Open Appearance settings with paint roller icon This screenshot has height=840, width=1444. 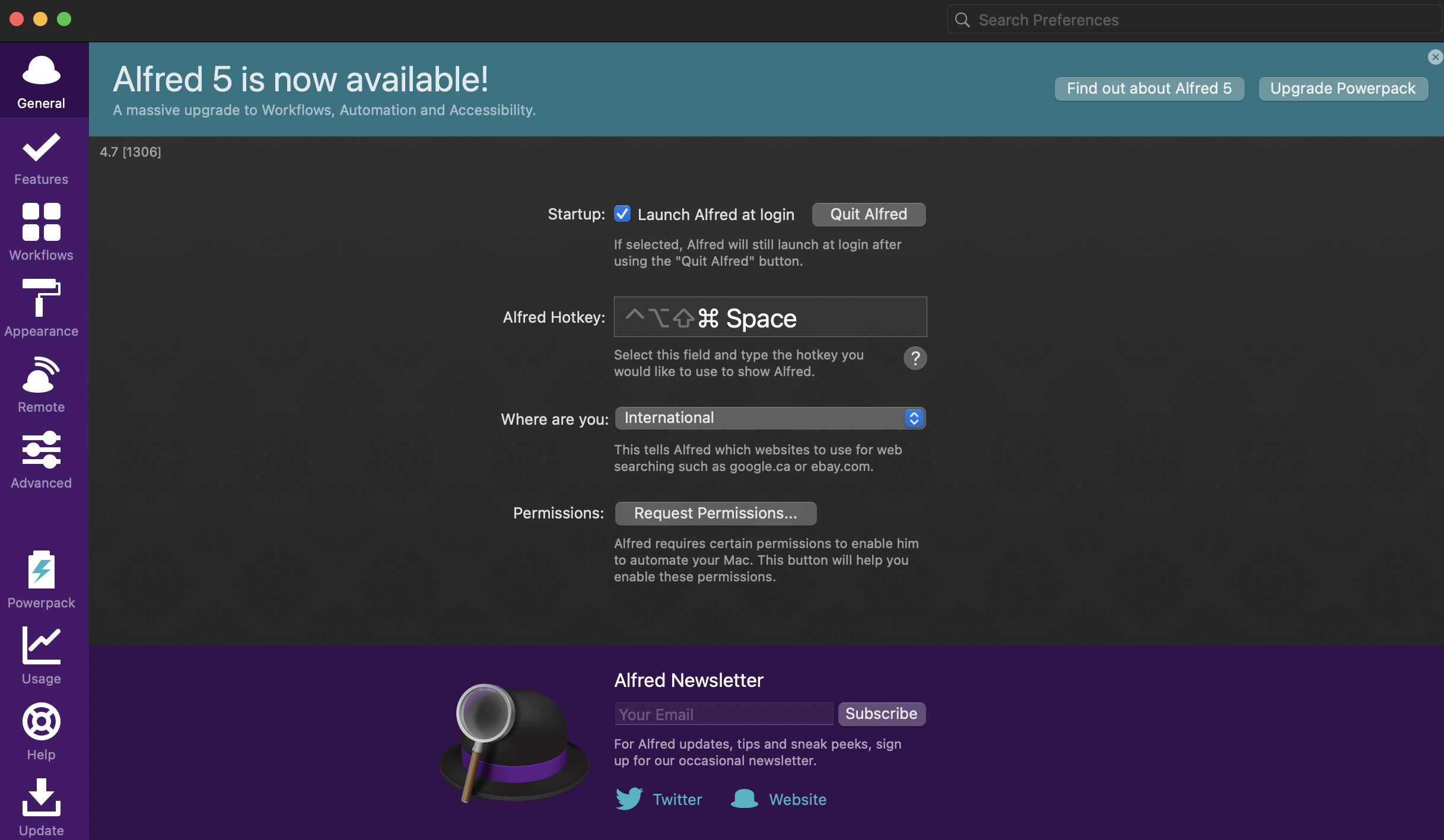point(42,308)
